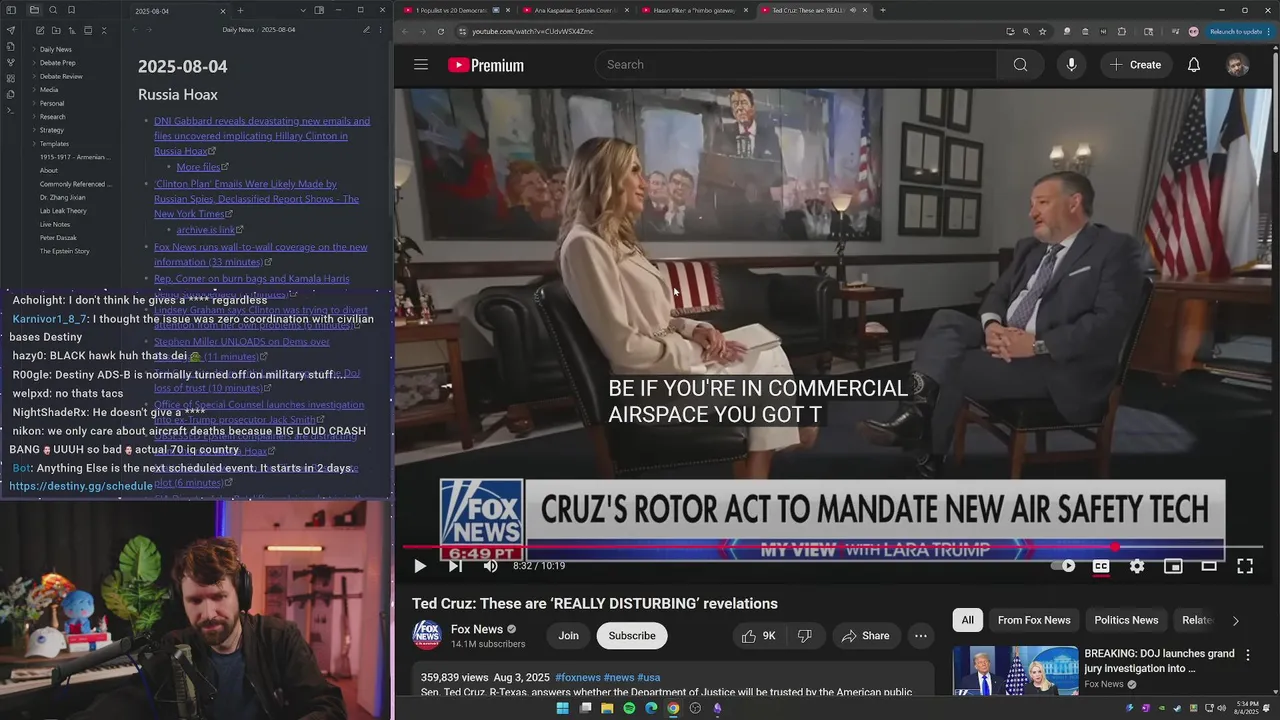This screenshot has width=1280, height=720.
Task: Open Obsidian's bookmarks icon
Action: (71, 10)
